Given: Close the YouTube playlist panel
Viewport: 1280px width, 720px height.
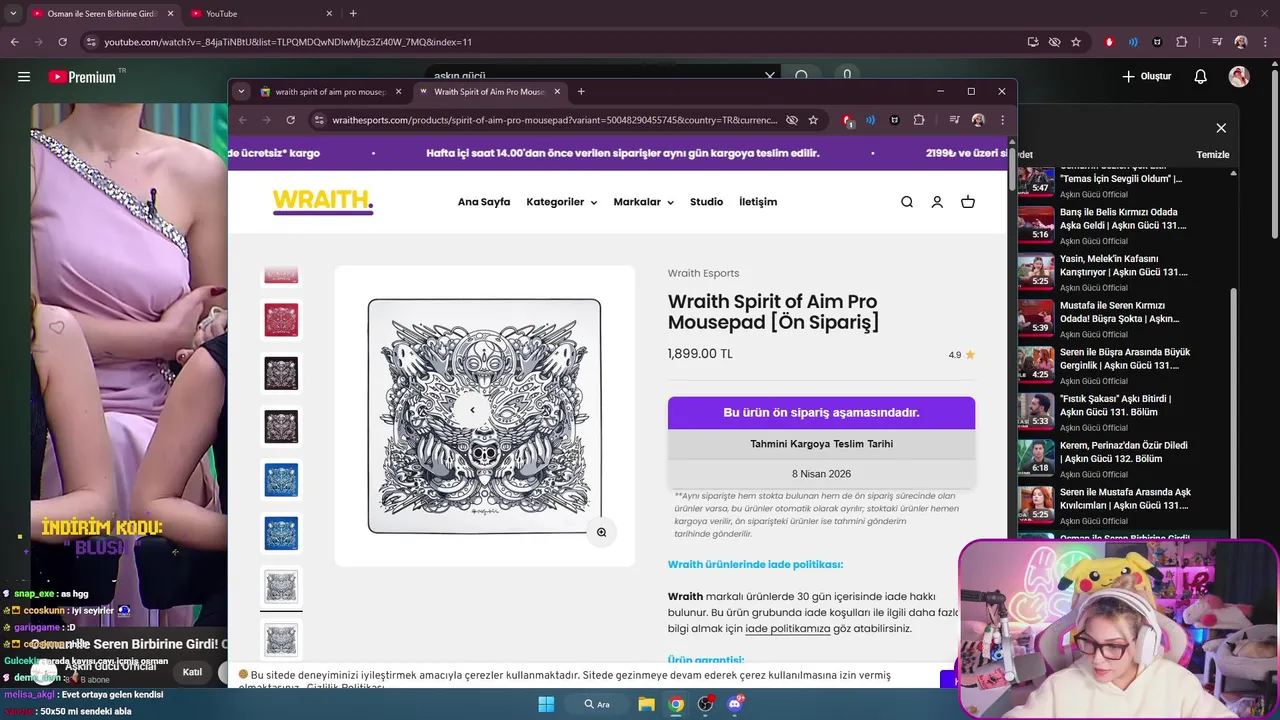Looking at the screenshot, I should (1221, 128).
